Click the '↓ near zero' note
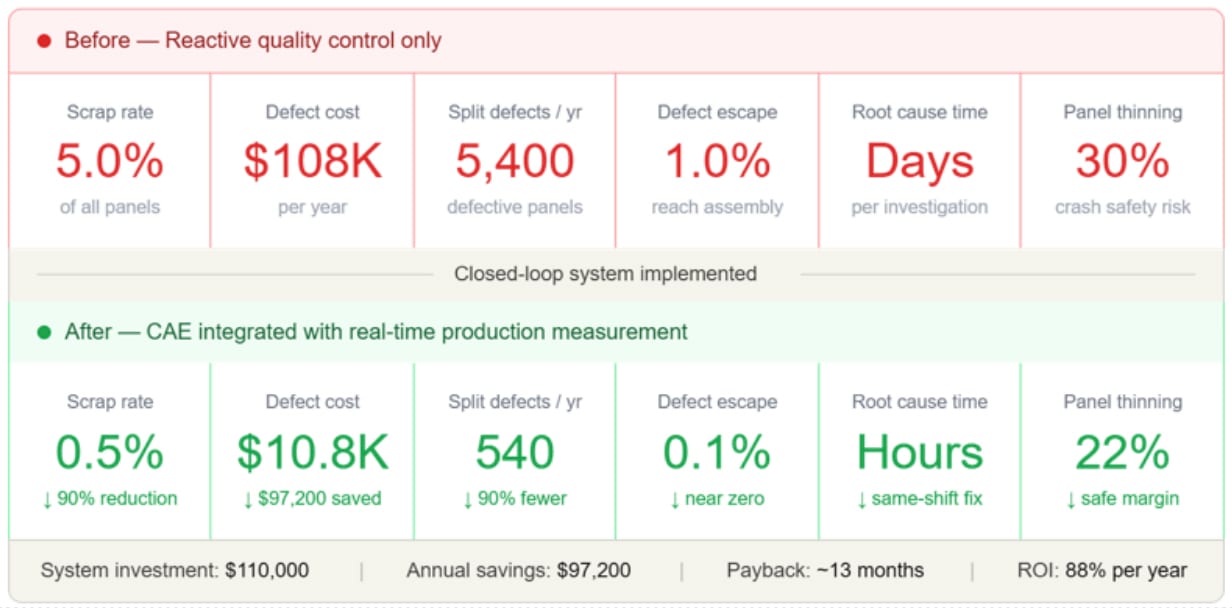The image size is (1232, 608). (x=717, y=498)
